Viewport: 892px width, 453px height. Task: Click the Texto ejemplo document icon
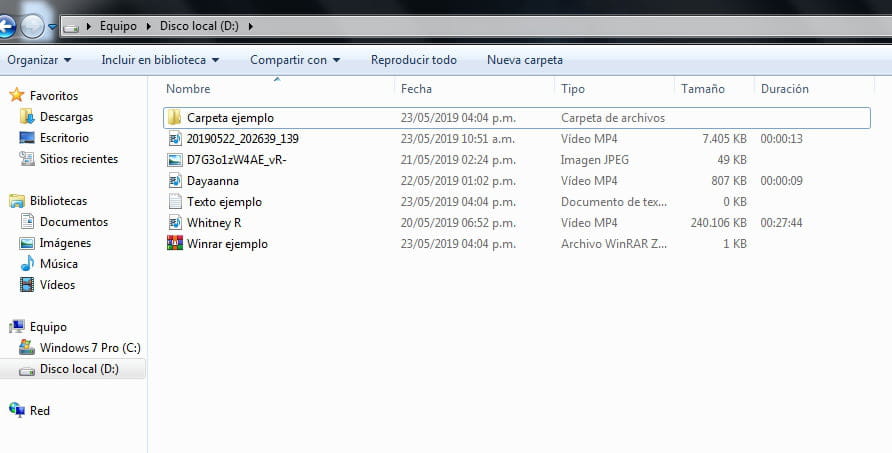click(x=175, y=201)
